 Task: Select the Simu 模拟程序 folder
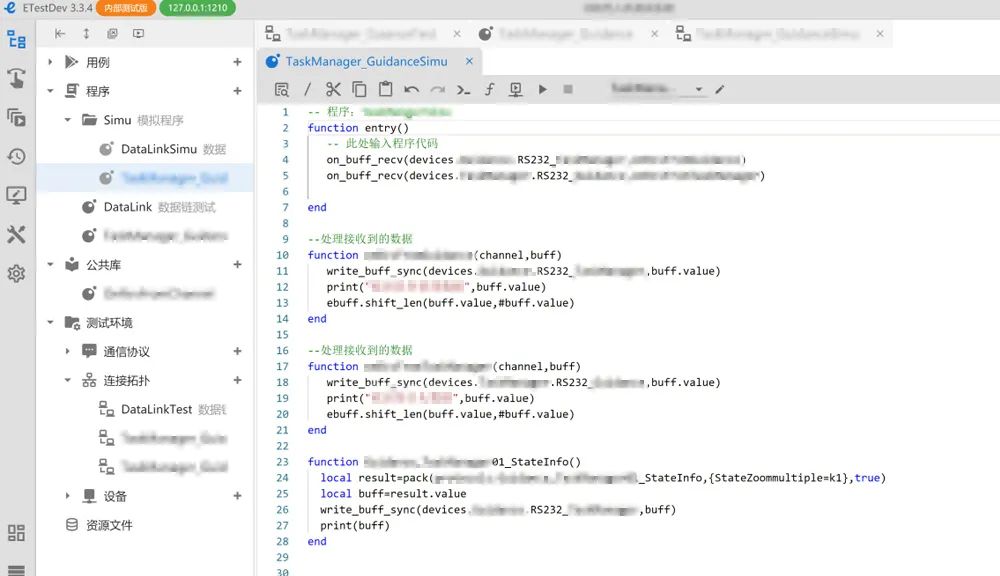pyautogui.click(x=145, y=120)
